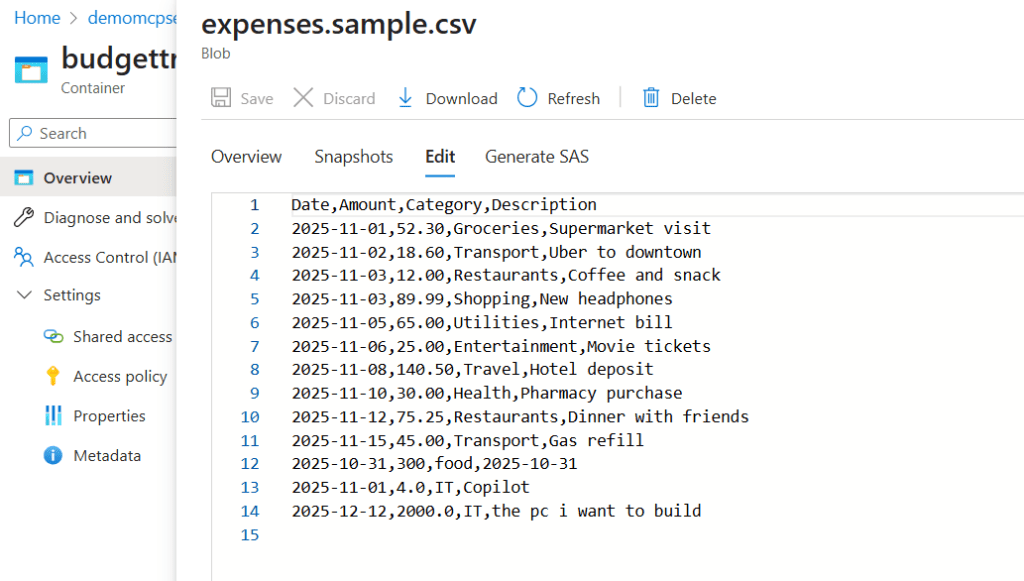Click the Download arrow icon

pyautogui.click(x=405, y=98)
